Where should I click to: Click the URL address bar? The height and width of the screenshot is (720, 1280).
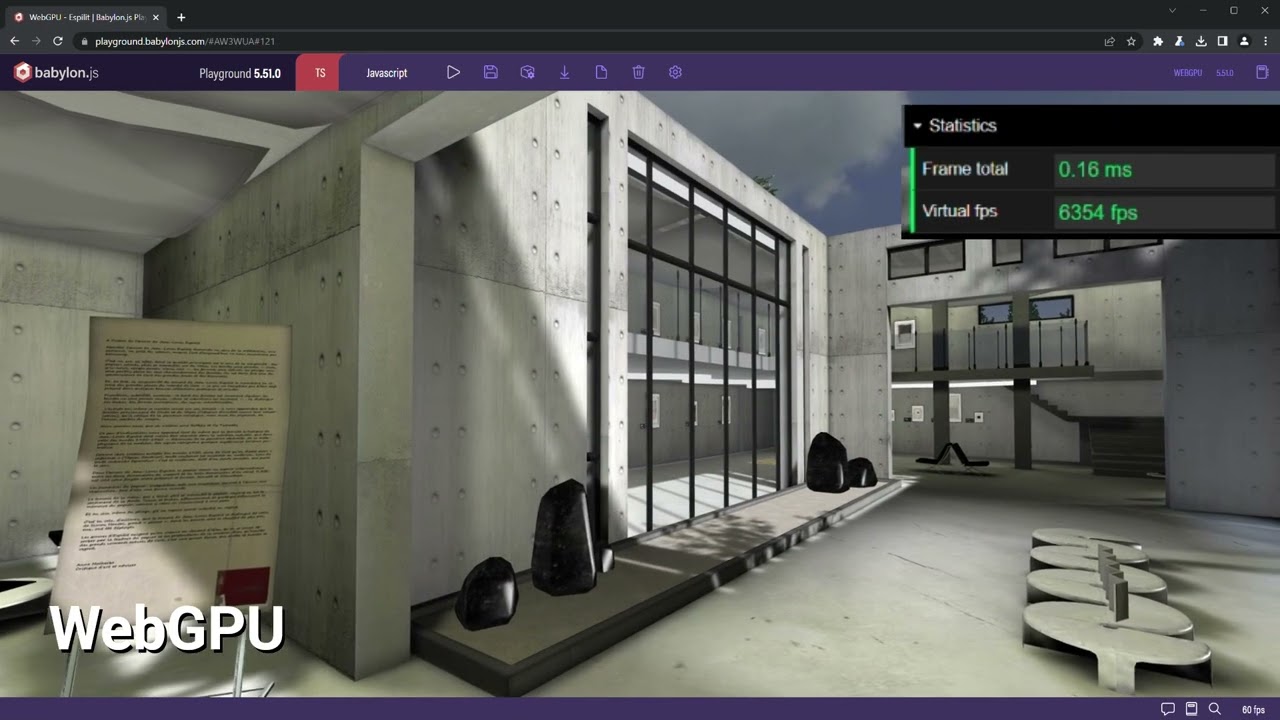pyautogui.click(x=590, y=41)
